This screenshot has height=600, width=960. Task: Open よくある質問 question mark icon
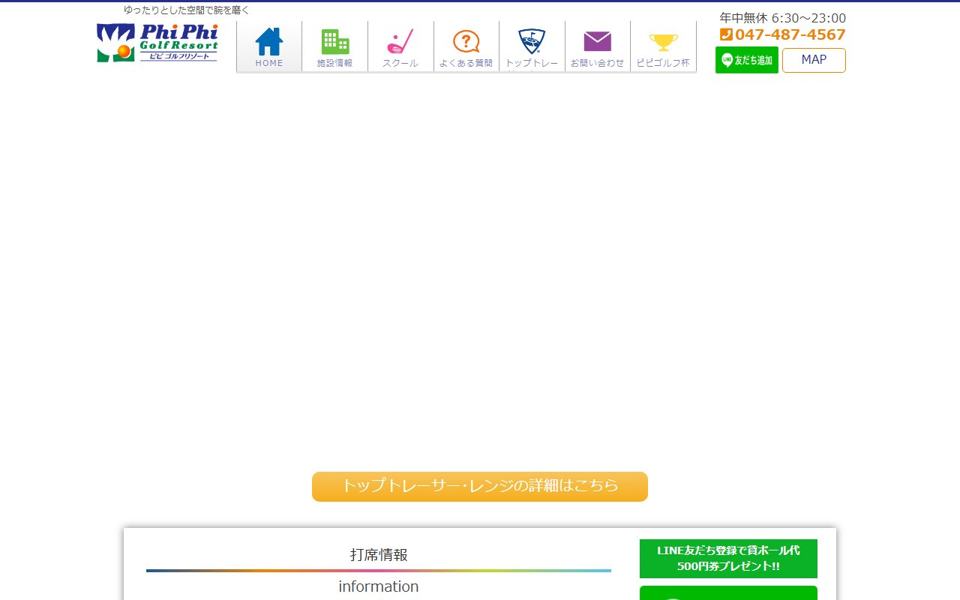(466, 47)
